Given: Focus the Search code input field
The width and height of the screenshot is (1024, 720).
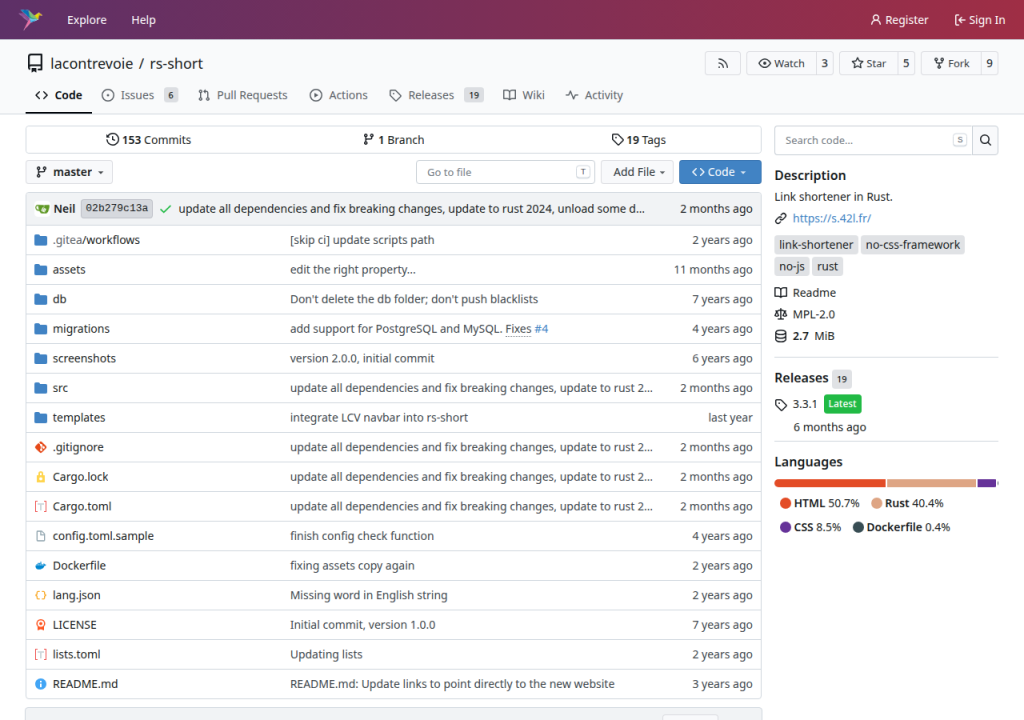Looking at the screenshot, I should click(872, 140).
